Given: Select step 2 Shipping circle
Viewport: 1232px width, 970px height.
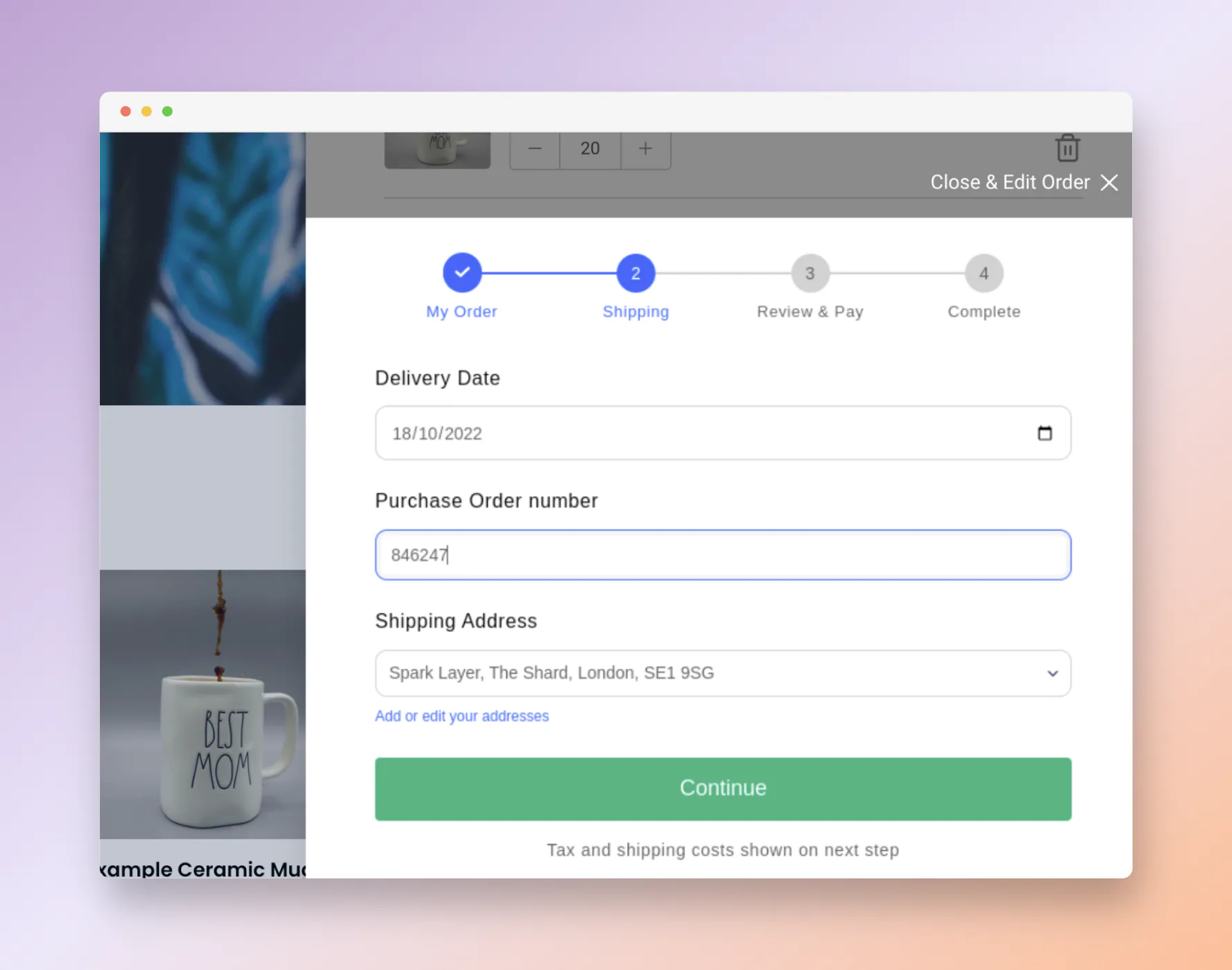Looking at the screenshot, I should coord(635,273).
